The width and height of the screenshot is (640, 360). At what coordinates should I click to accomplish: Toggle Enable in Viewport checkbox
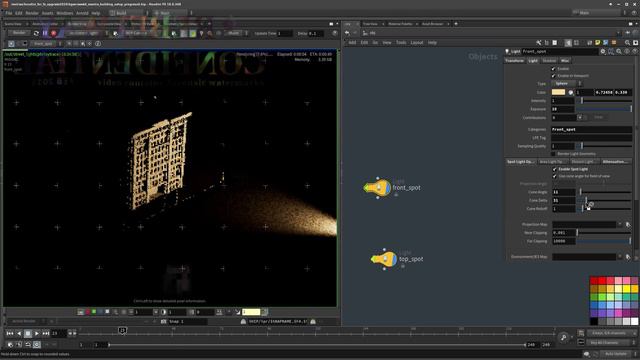(x=553, y=76)
